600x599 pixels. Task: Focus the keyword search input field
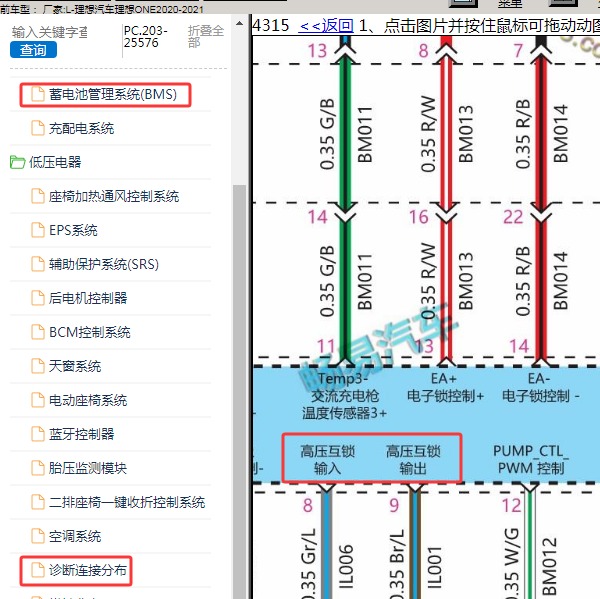pyautogui.click(x=50, y=32)
